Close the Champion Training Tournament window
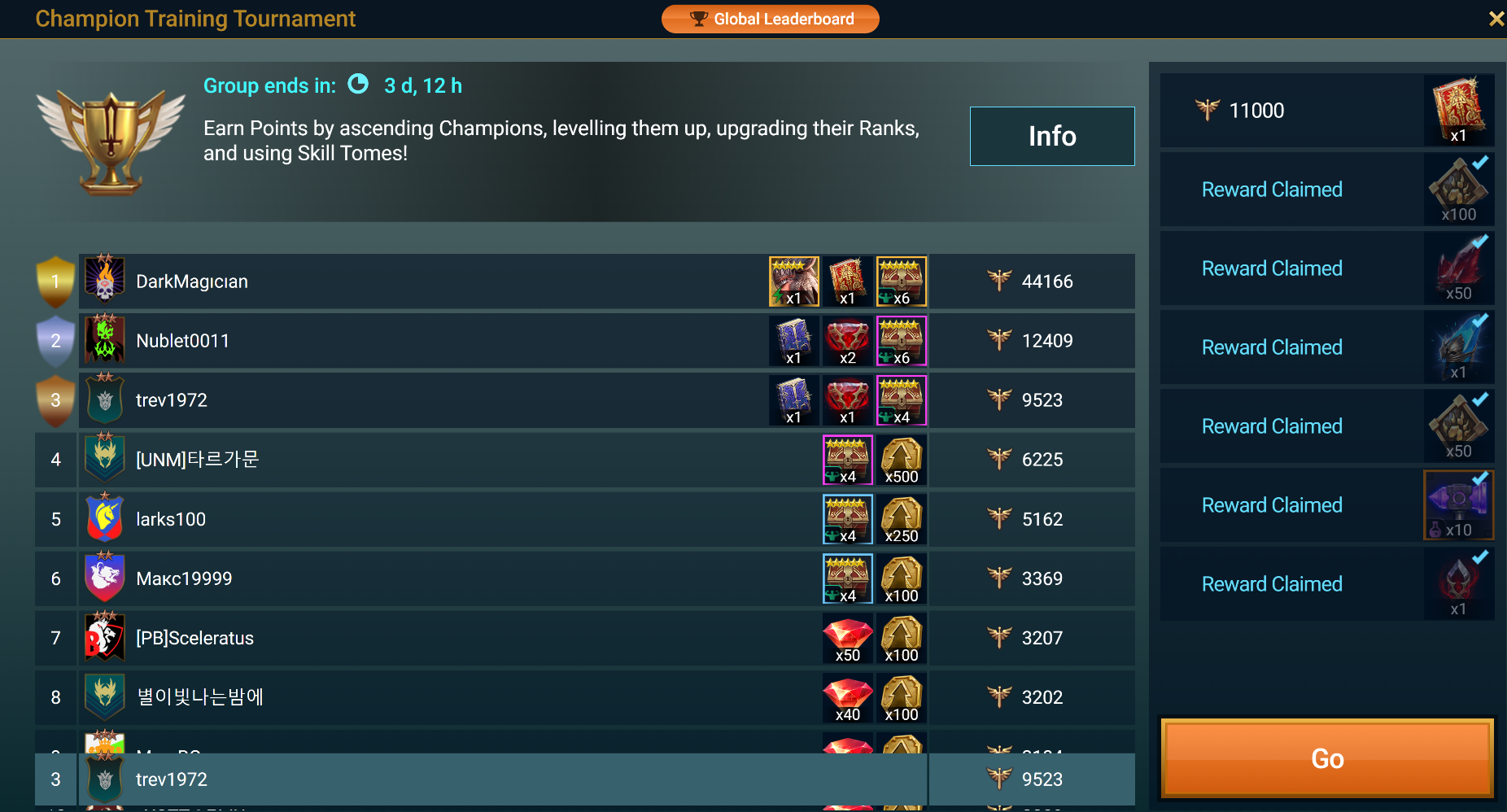1507x812 pixels. (1496, 18)
